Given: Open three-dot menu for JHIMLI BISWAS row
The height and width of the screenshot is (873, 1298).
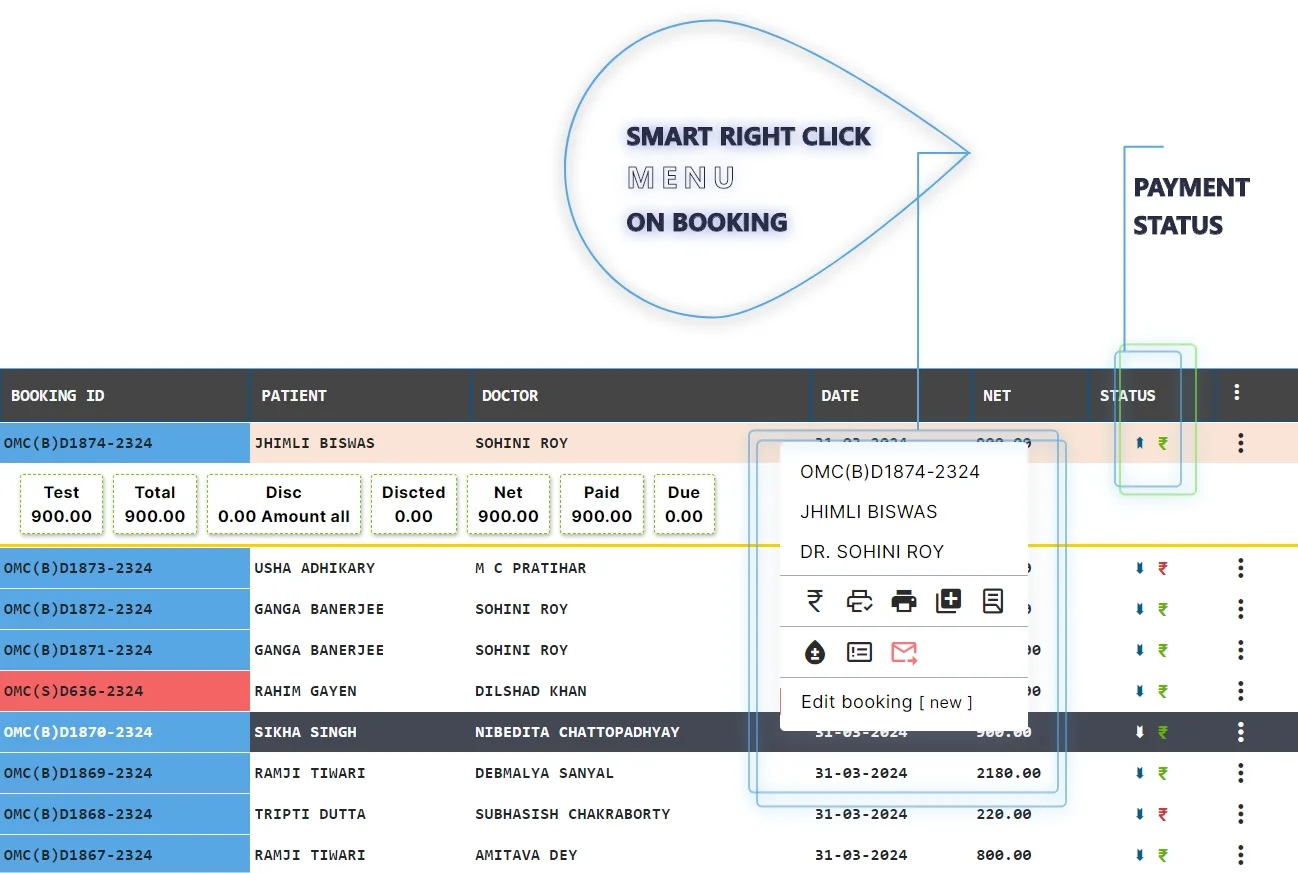Looking at the screenshot, I should click(1241, 443).
